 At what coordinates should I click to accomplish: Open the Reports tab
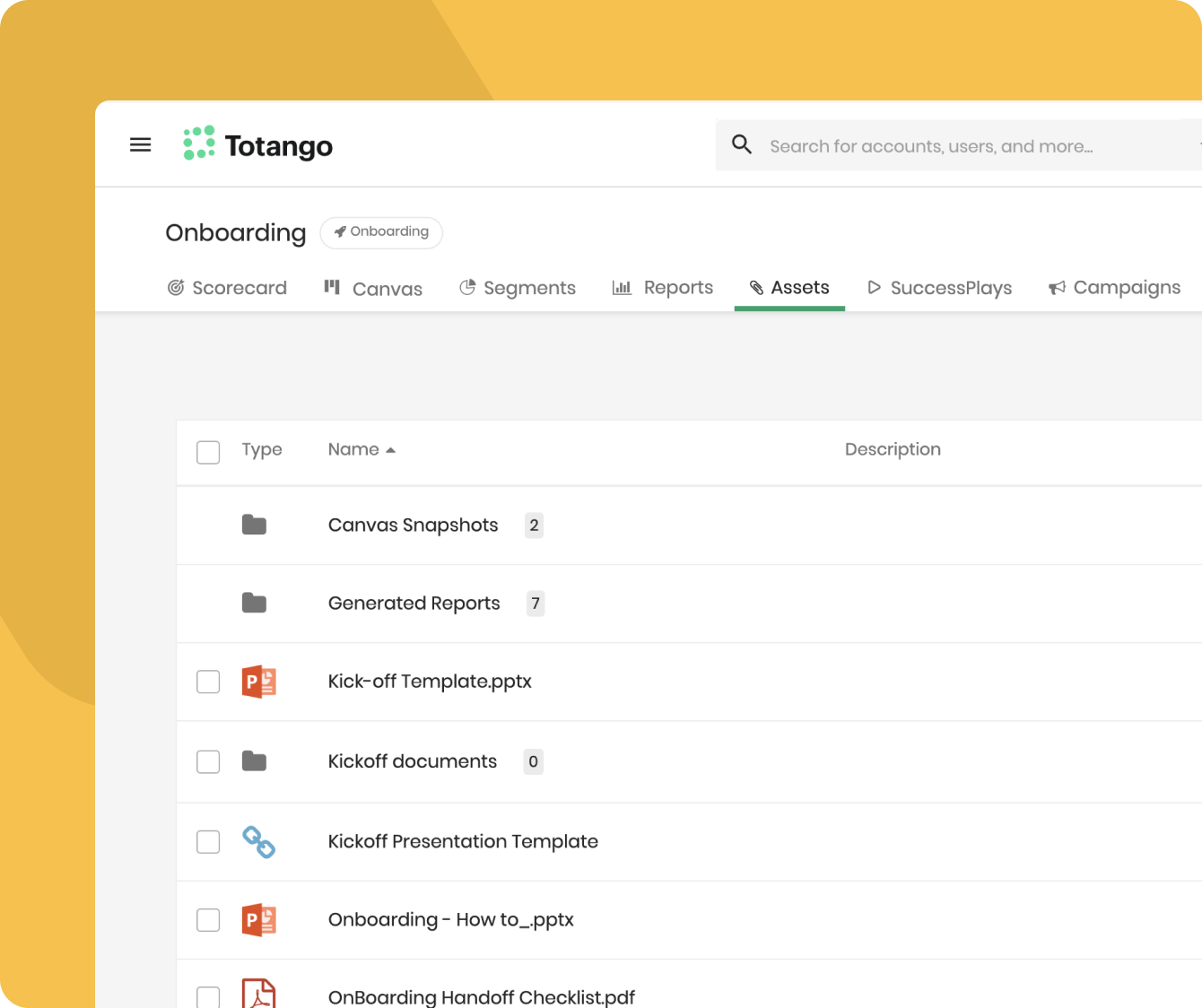663,288
